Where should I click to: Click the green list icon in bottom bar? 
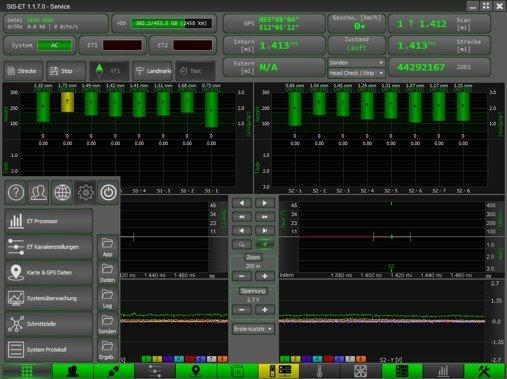click(402, 371)
